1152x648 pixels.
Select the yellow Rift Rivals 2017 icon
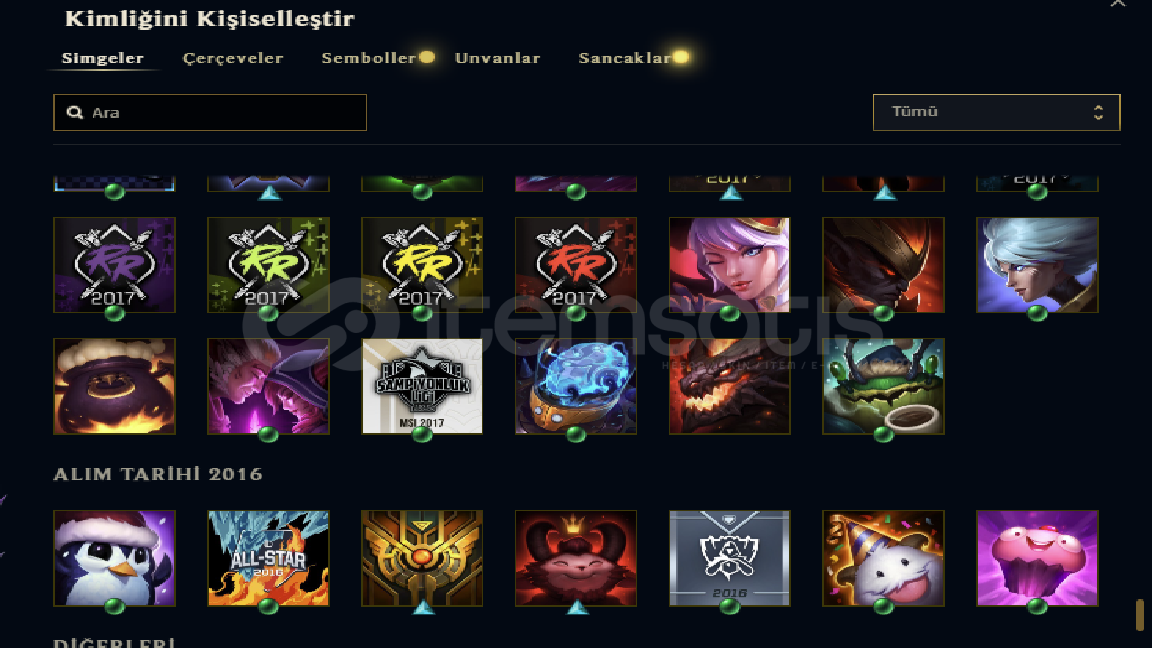[x=422, y=264]
